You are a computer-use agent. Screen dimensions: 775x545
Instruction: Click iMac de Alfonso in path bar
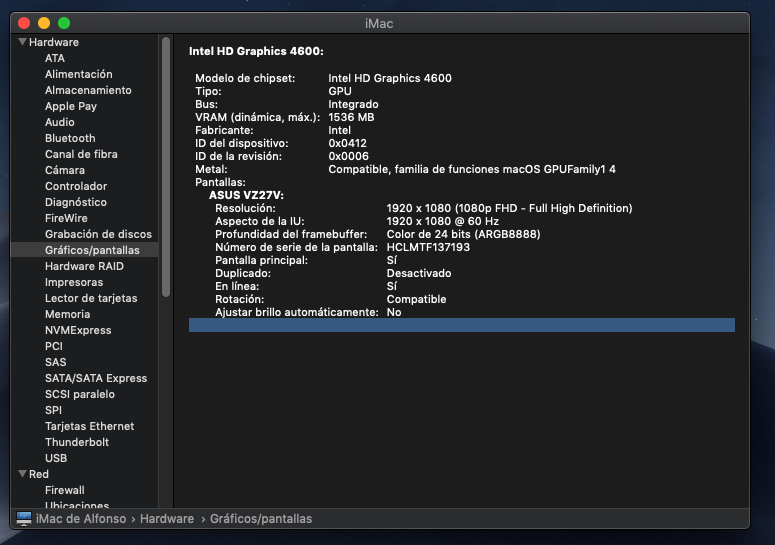coord(81,519)
